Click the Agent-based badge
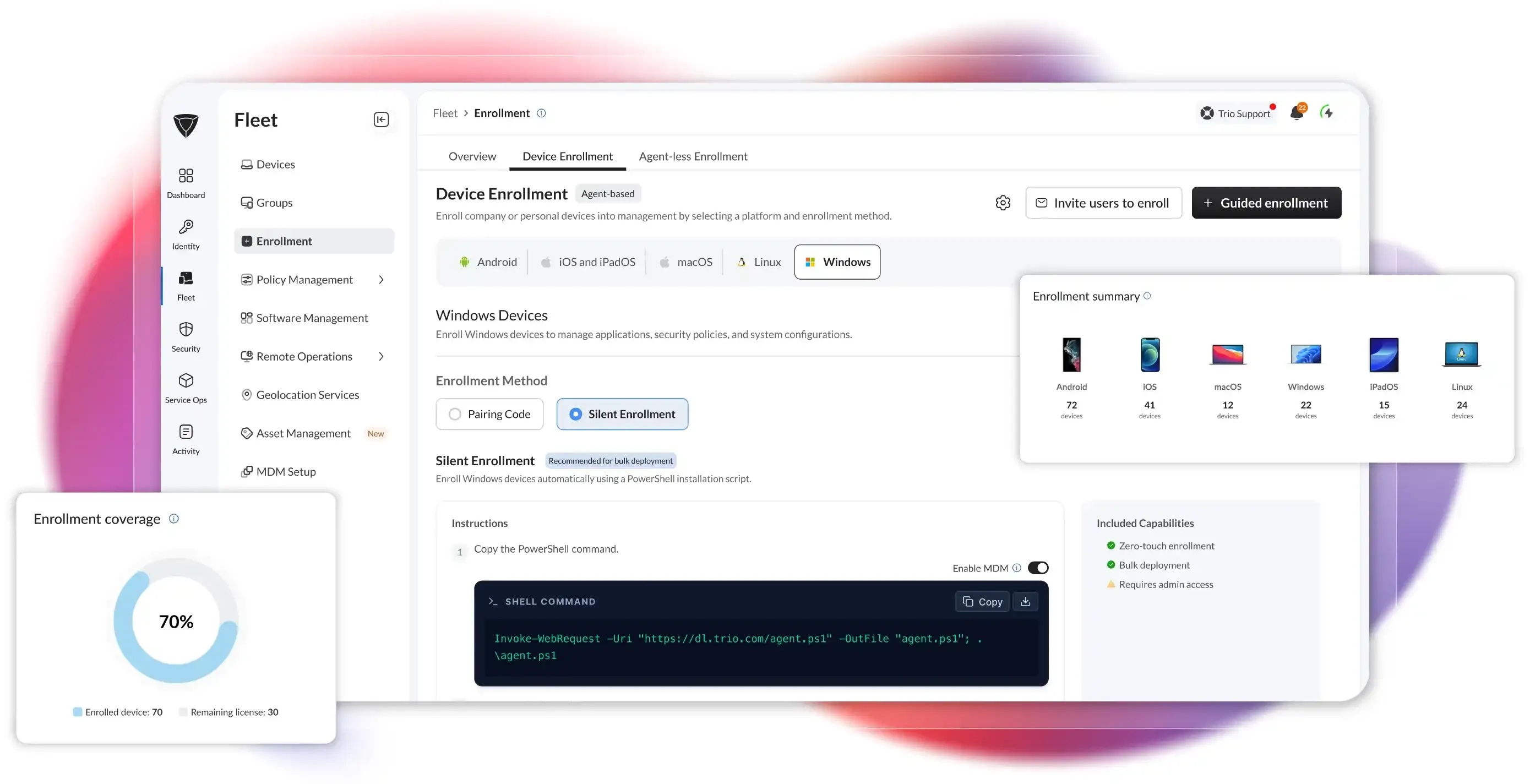This screenshot has height=784, width=1530. pos(608,194)
